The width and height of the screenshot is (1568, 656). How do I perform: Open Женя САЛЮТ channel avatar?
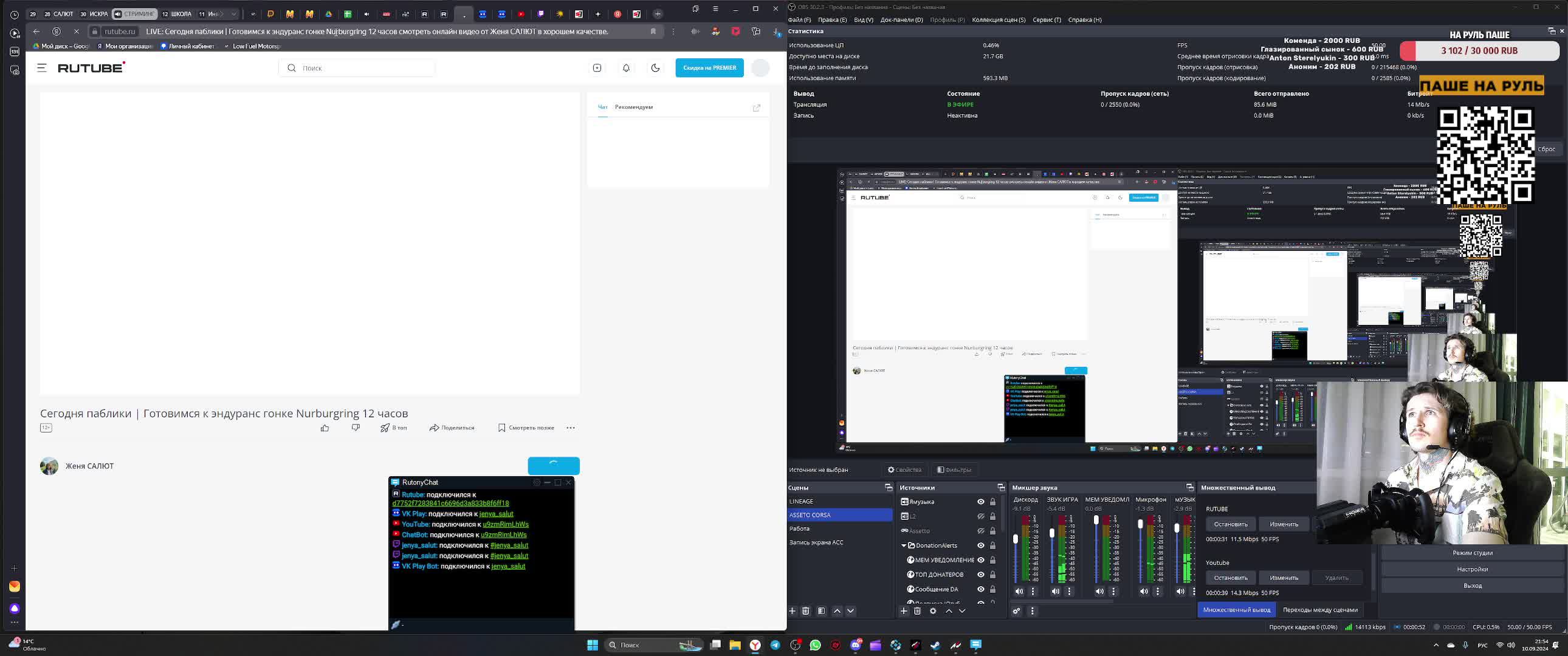pyautogui.click(x=49, y=466)
